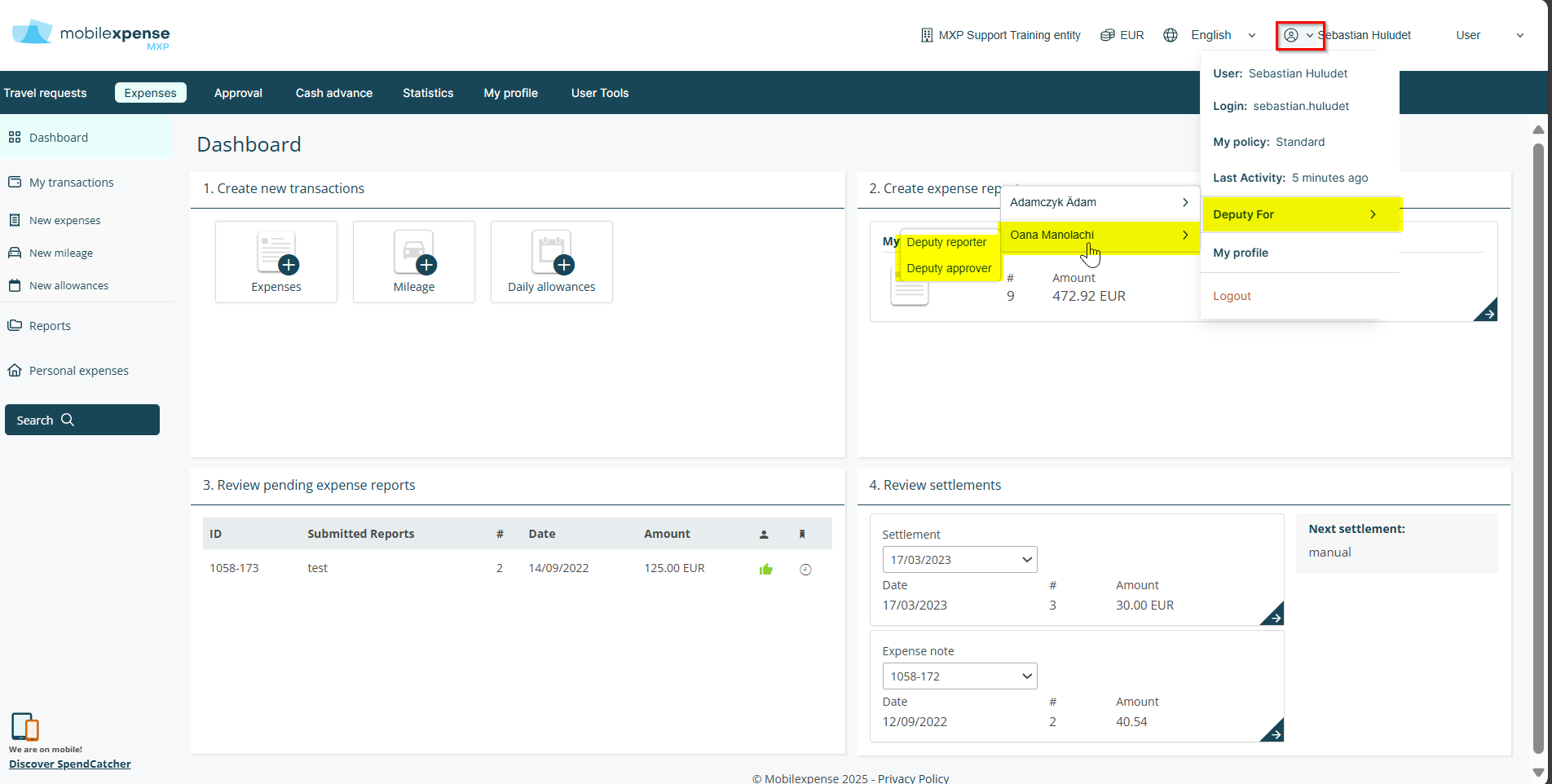Open the Expense note 1058-172 dropdown
The image size is (1552, 784).
959,676
